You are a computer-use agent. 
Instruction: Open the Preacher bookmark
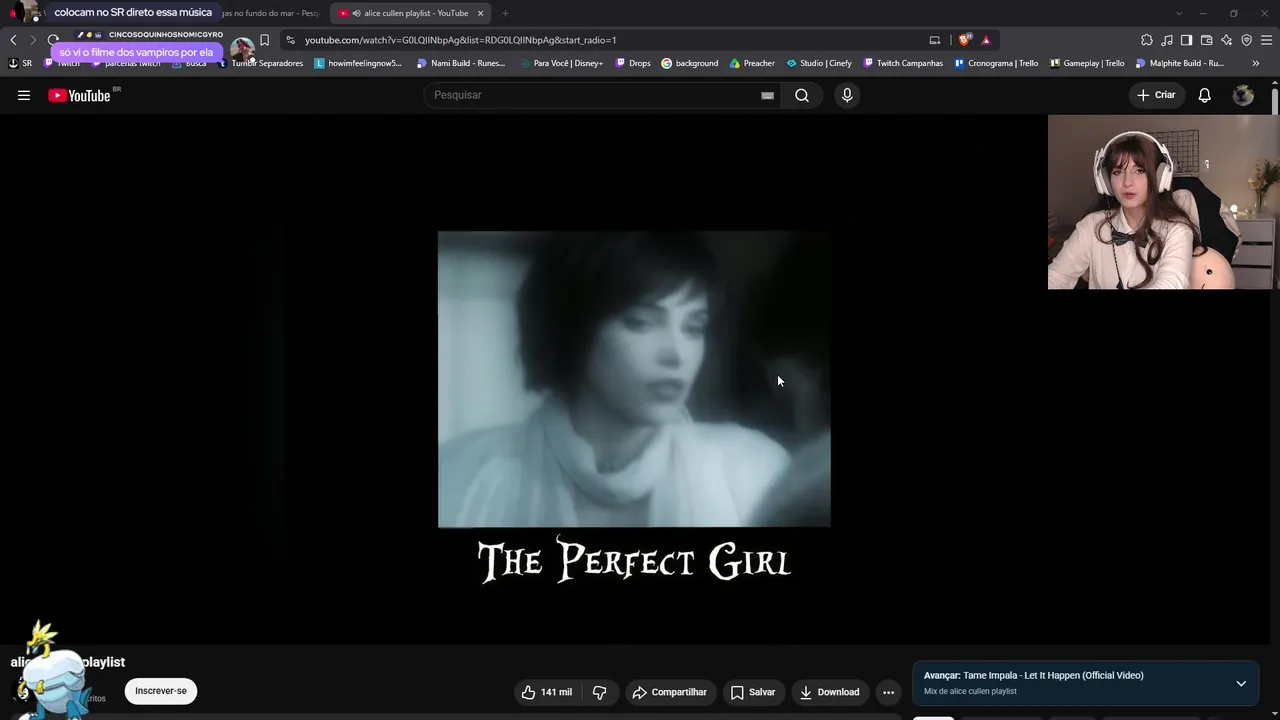point(752,63)
